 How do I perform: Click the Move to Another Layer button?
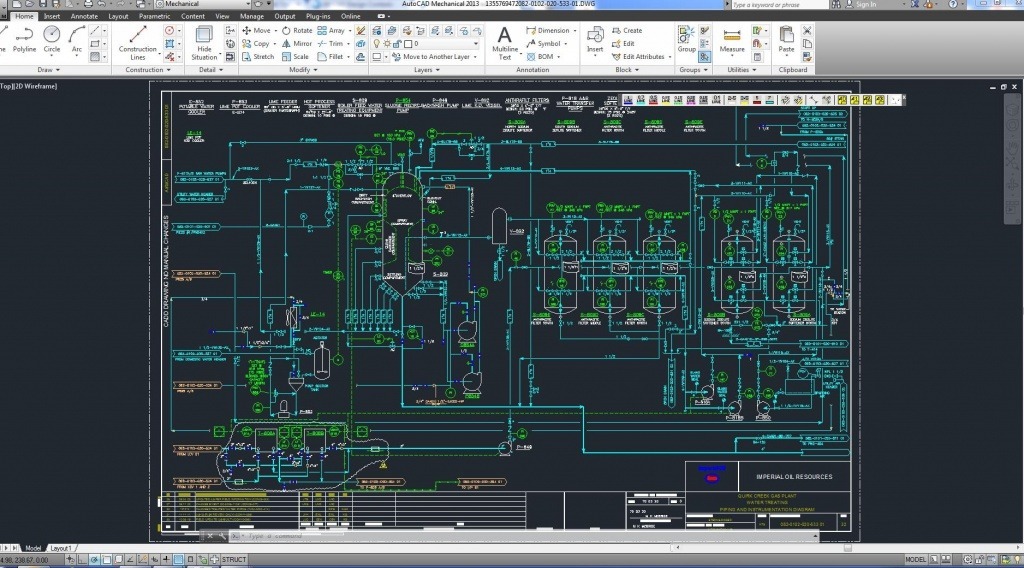coord(431,57)
